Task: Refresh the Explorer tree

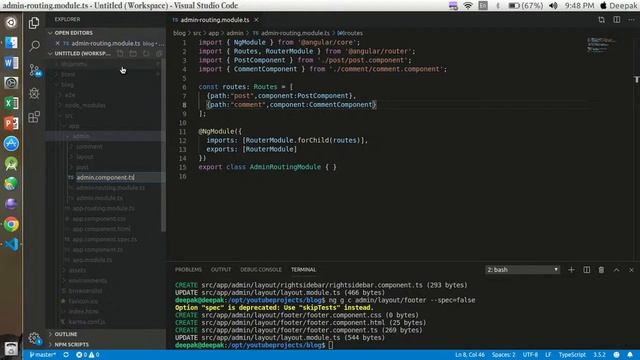Action: pos(146,53)
